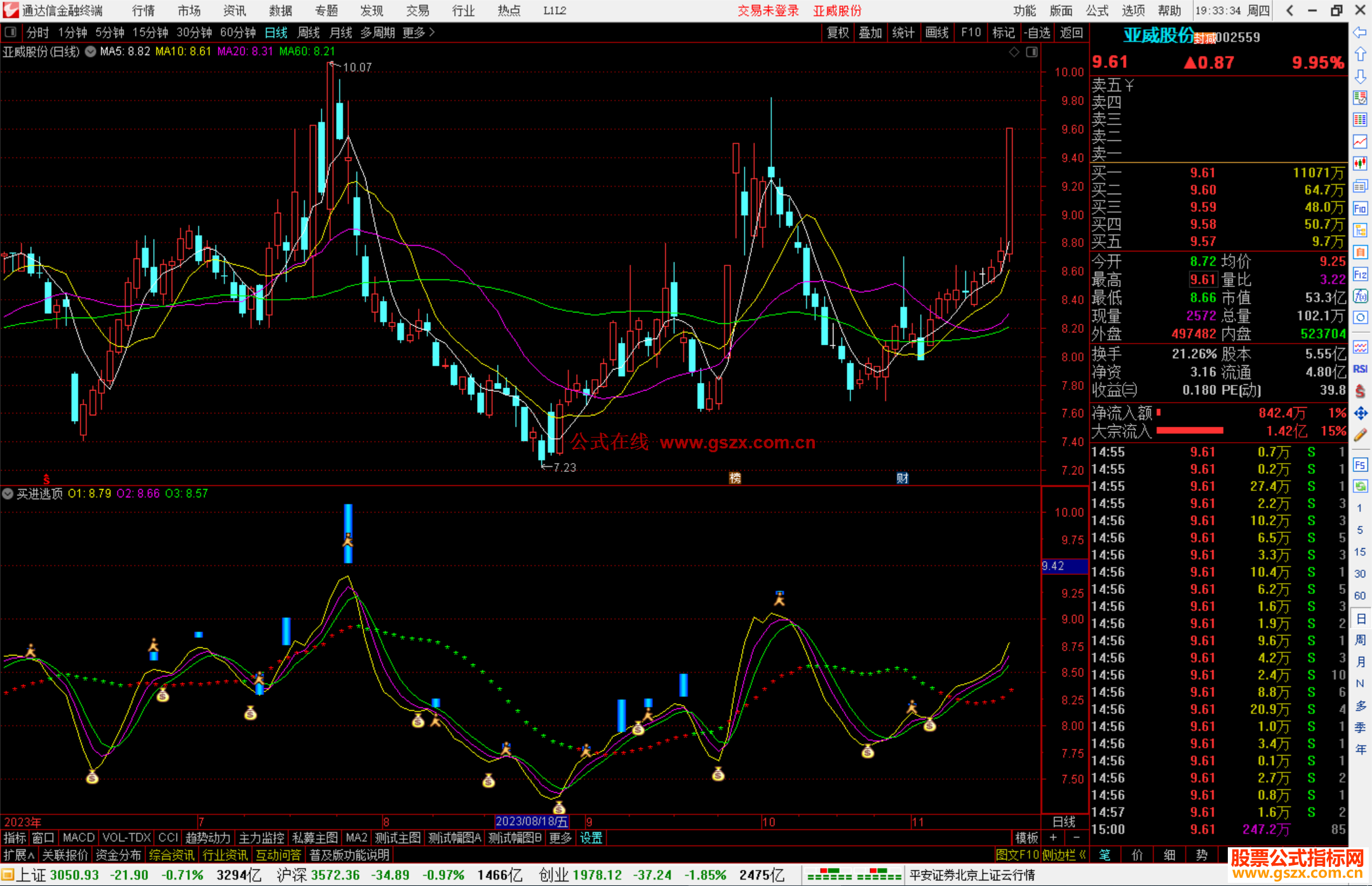Toggle the 买进逃顶 indicator circle button
This screenshot has width=1372, height=886.
[8, 493]
